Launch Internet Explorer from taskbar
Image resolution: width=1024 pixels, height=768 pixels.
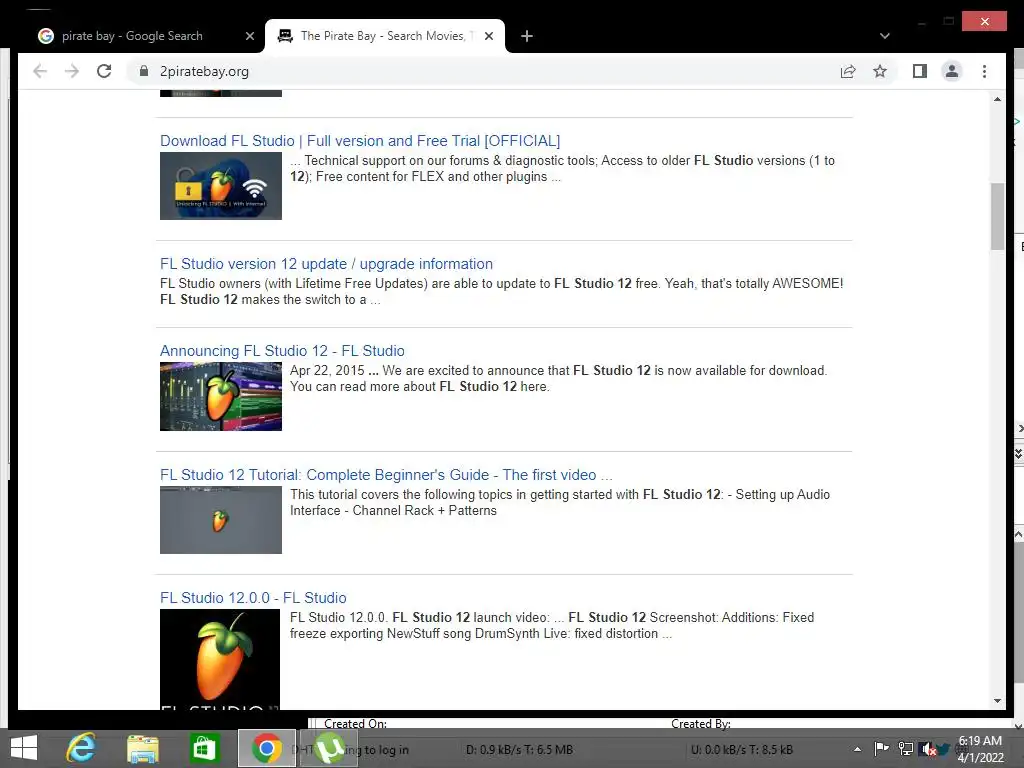tap(81, 748)
